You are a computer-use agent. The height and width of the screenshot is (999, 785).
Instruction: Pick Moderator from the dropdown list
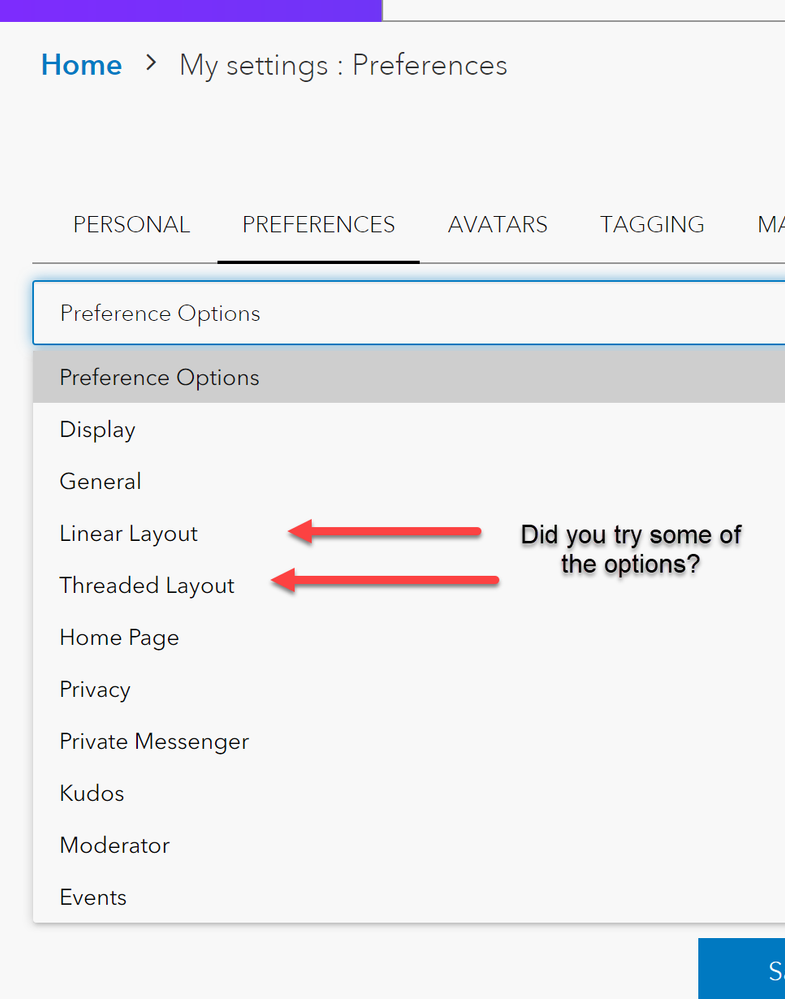click(115, 846)
